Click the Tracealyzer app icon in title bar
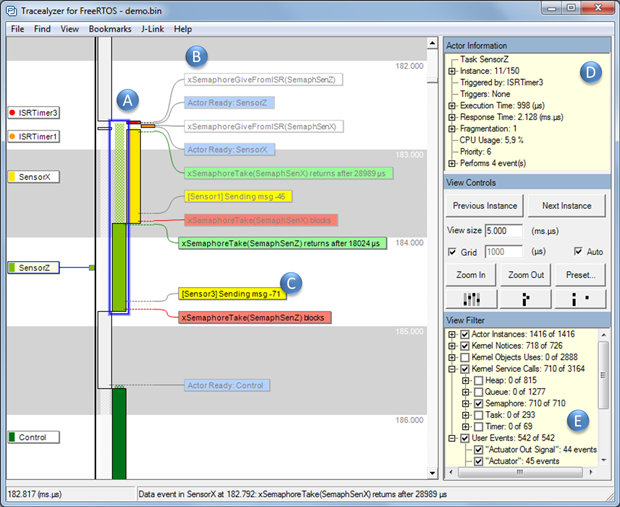Image resolution: width=620 pixels, height=507 pixels. click(x=11, y=11)
